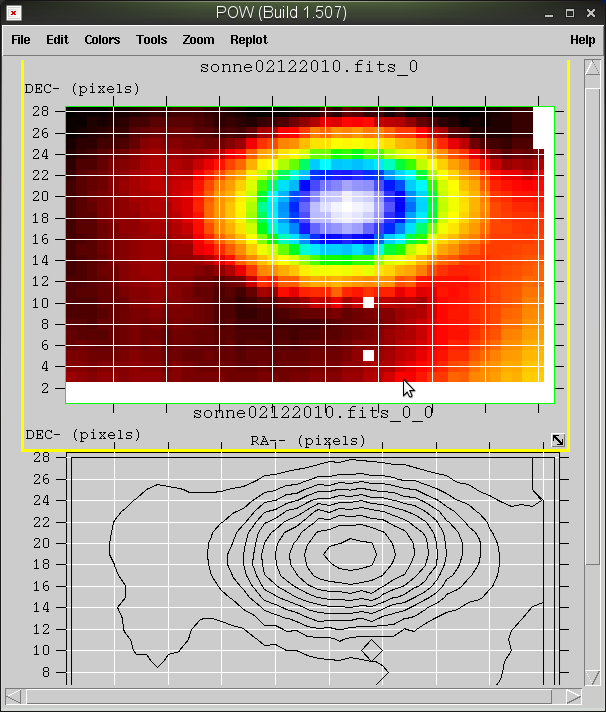This screenshot has height=712, width=606.
Task: Open the Help menu
Action: 582,40
